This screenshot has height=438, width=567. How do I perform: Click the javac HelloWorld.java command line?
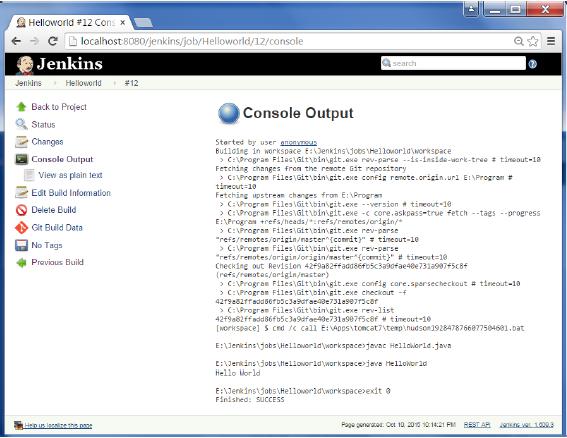coord(333,346)
